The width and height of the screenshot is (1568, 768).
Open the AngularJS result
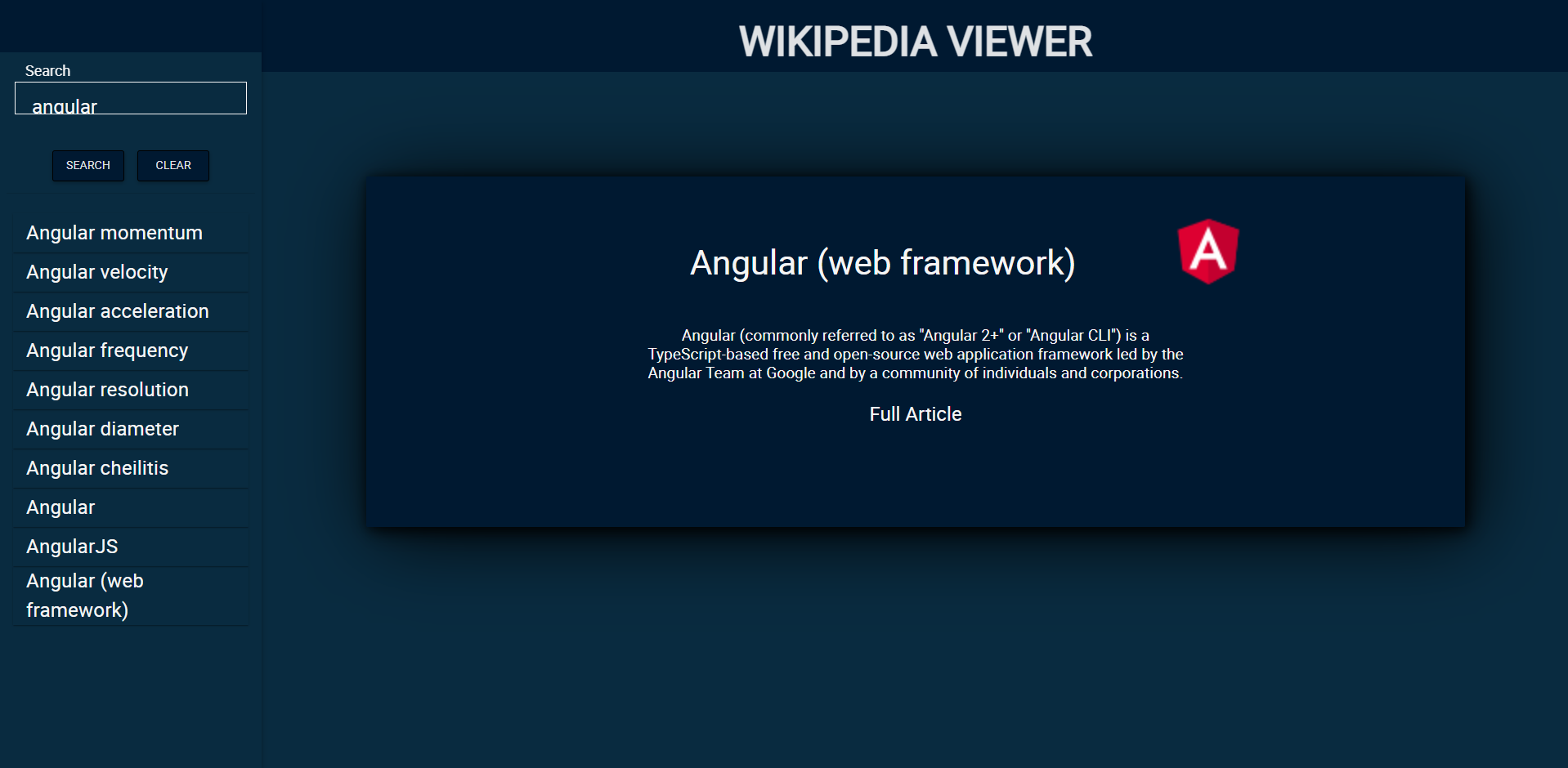[x=131, y=547]
